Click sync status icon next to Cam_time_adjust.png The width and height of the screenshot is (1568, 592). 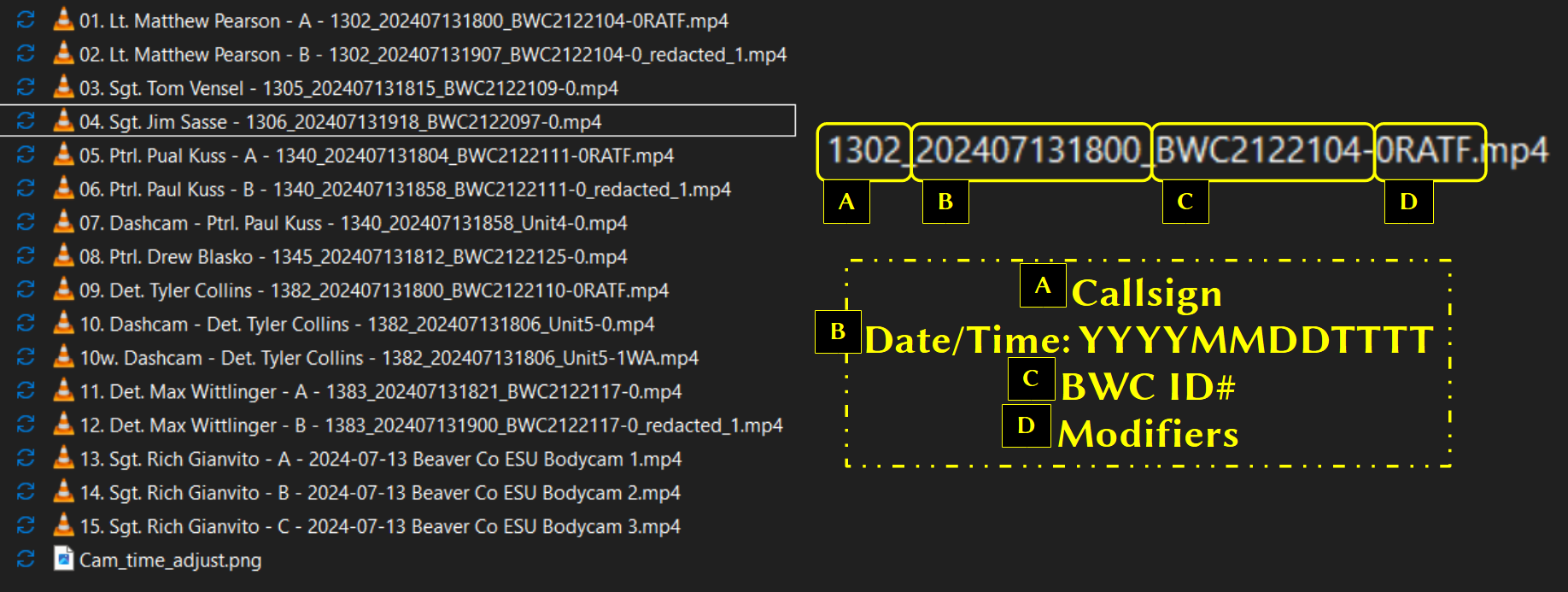tap(26, 559)
